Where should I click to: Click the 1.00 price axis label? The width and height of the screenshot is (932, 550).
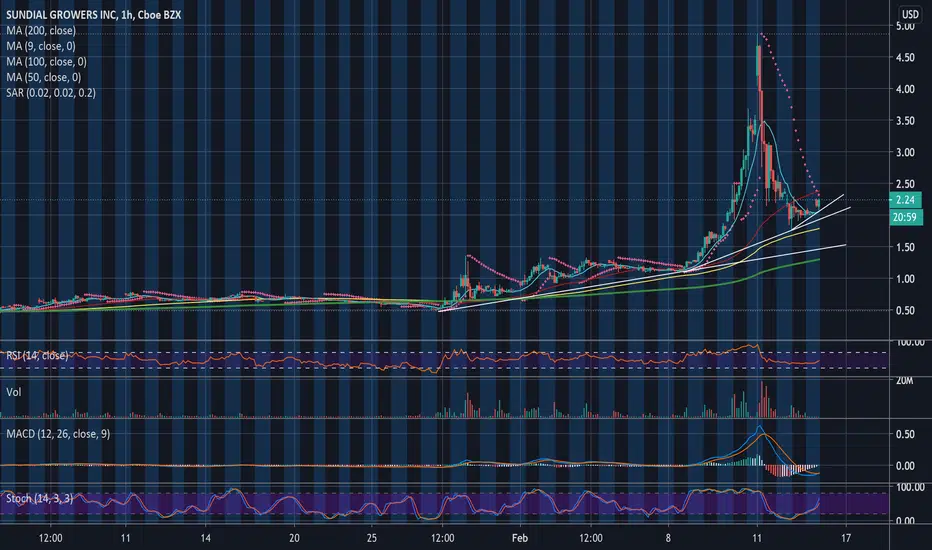(905, 279)
